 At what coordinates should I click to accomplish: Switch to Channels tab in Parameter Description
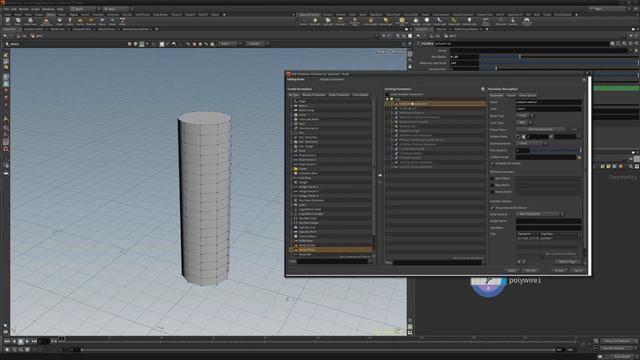pyautogui.click(x=511, y=96)
